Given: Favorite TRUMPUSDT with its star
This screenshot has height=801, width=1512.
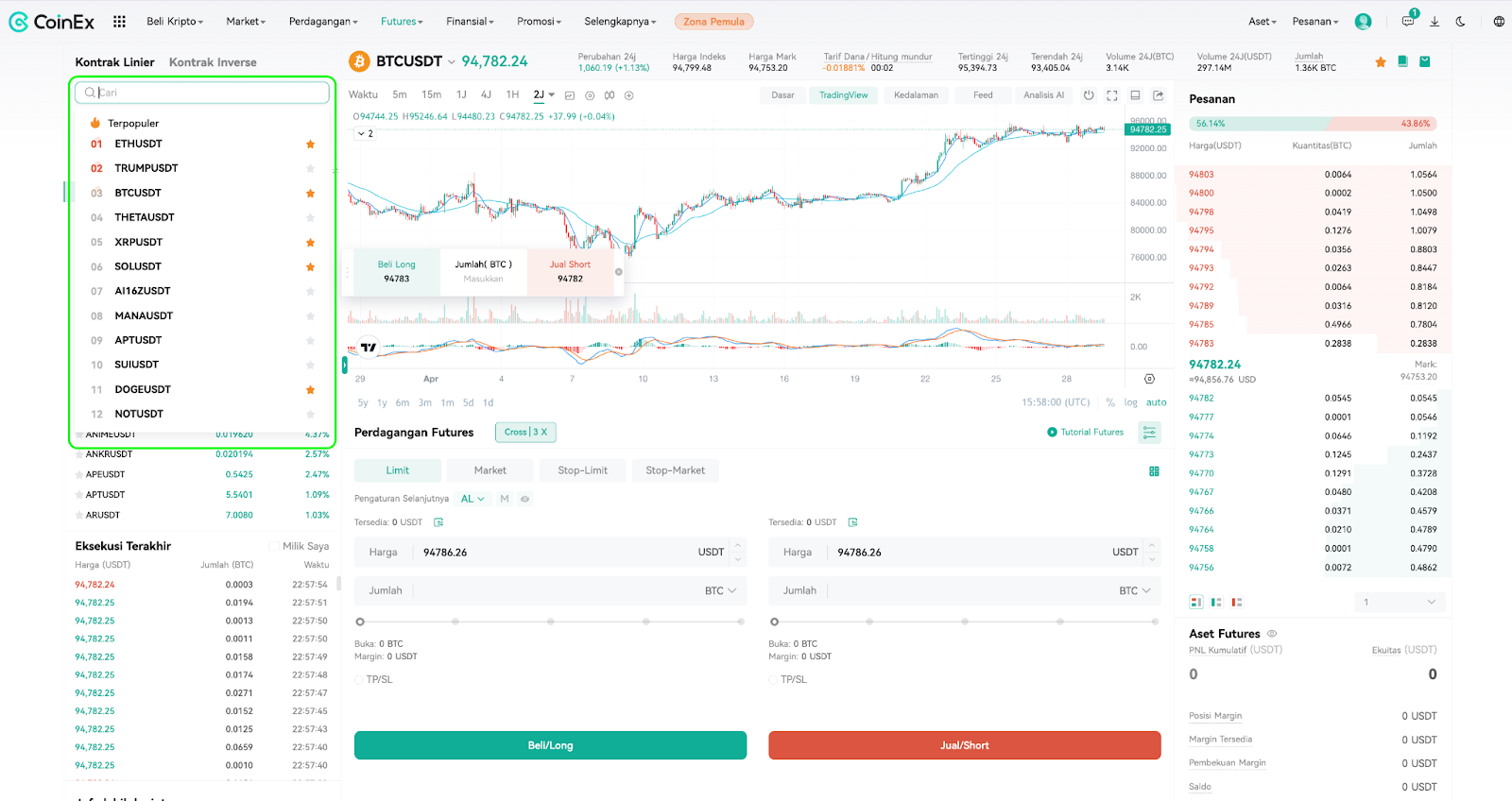Looking at the screenshot, I should point(310,168).
